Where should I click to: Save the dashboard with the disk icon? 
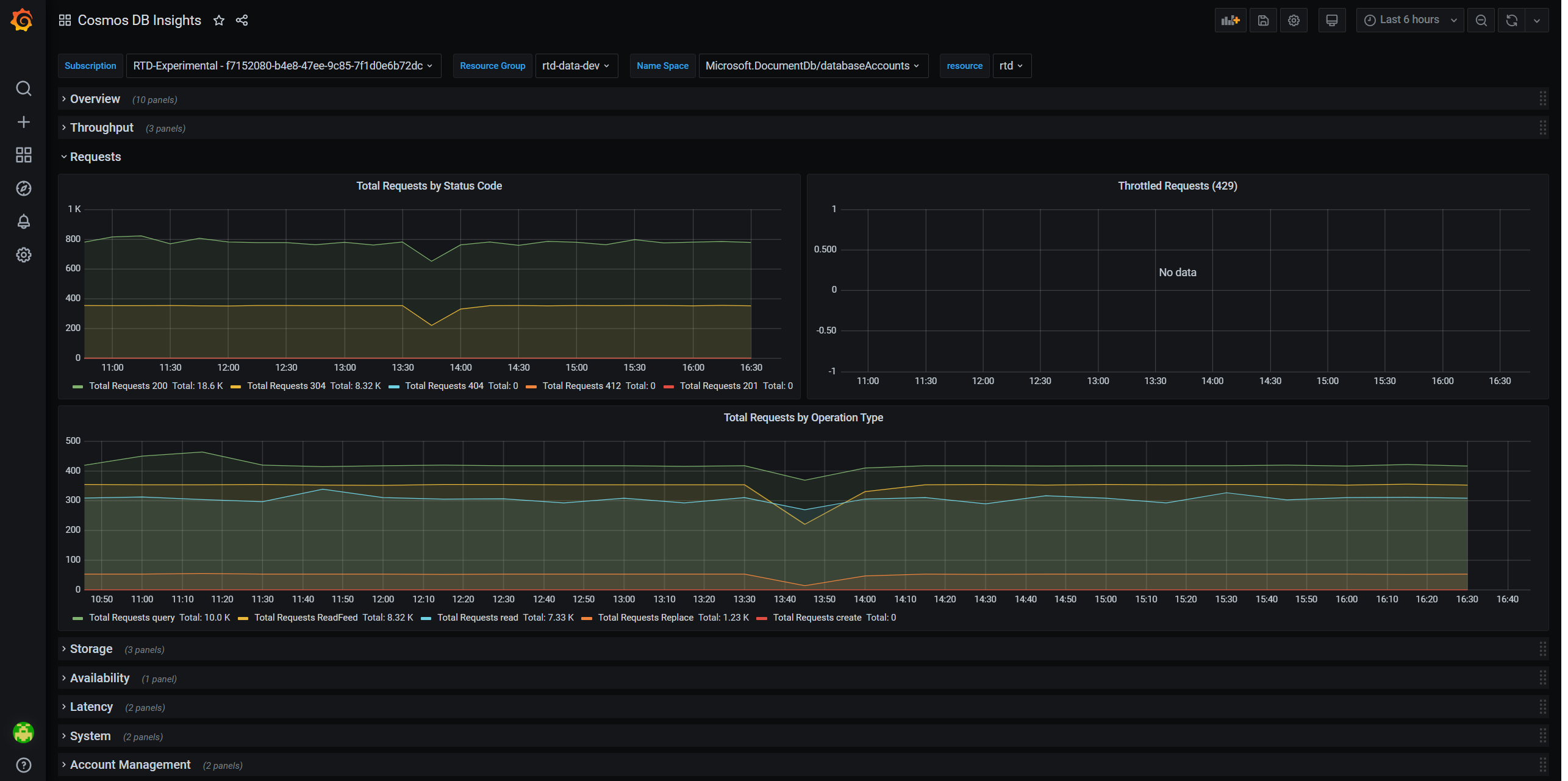click(1263, 20)
